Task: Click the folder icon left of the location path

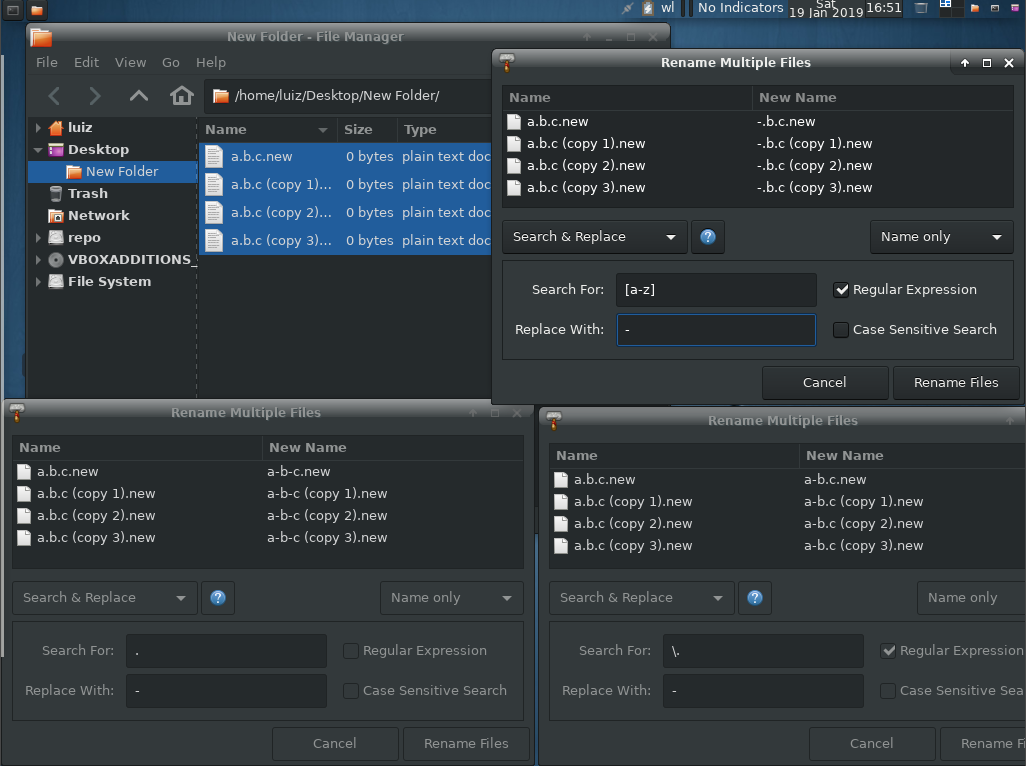Action: tap(221, 96)
